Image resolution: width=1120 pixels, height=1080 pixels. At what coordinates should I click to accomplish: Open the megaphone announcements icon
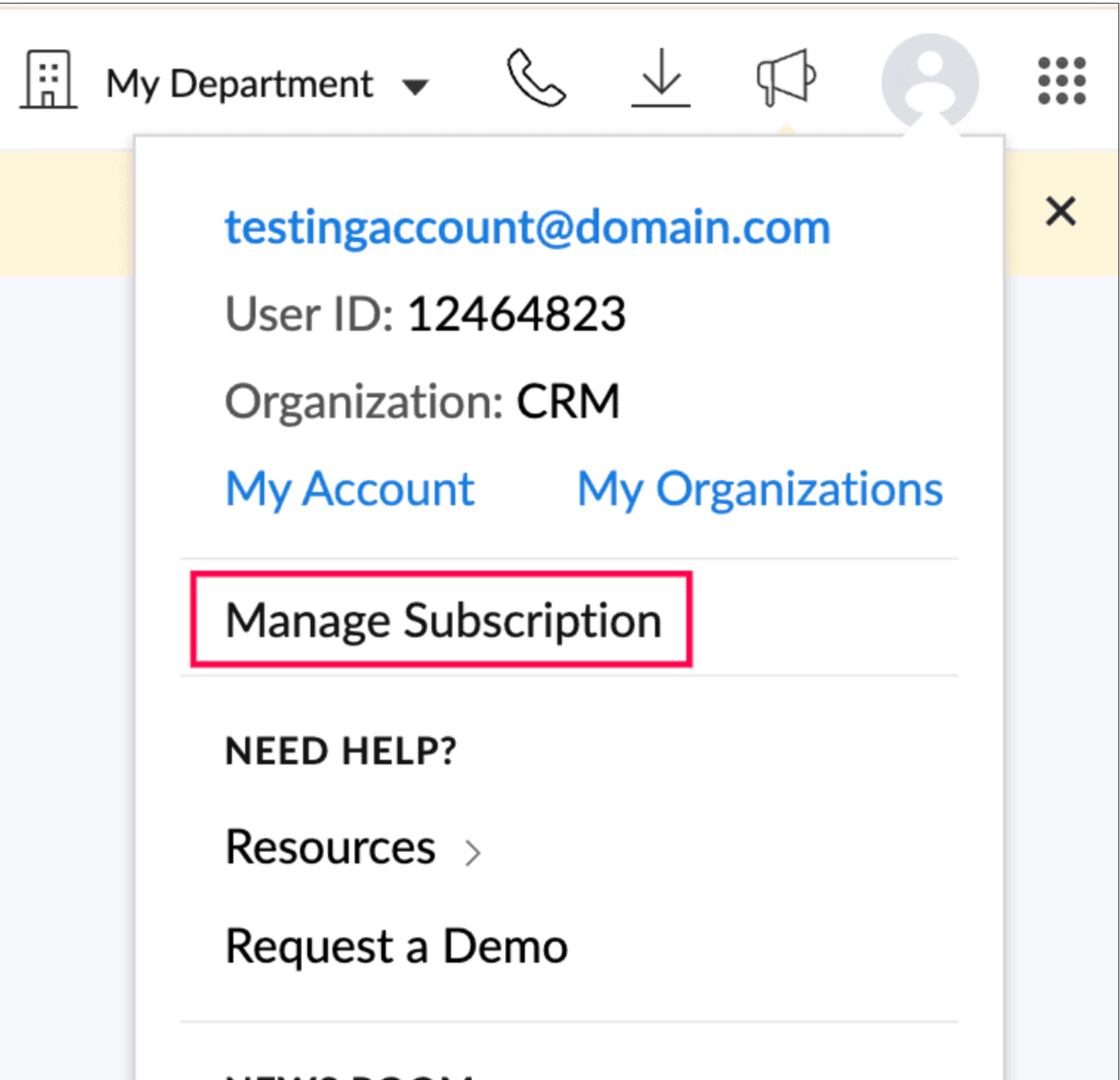(785, 78)
